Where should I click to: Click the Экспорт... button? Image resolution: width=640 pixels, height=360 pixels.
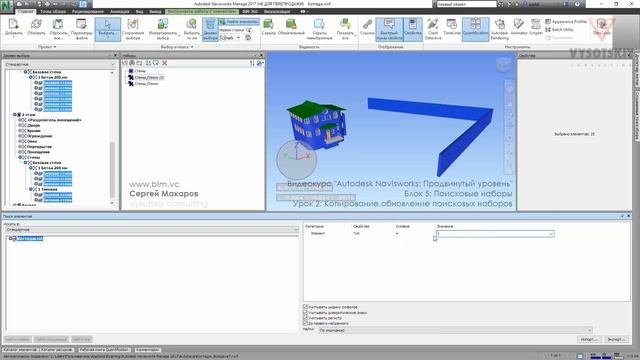[x=616, y=339]
